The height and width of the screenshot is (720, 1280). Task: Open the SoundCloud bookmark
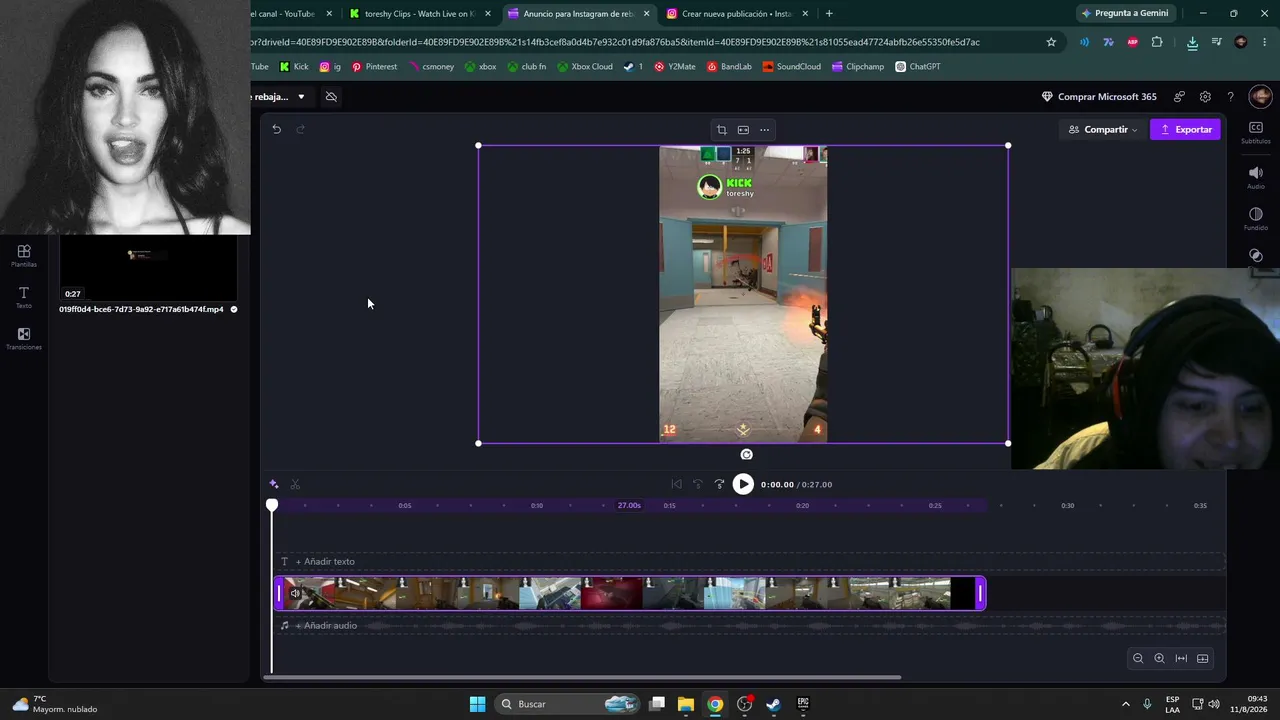click(x=791, y=67)
